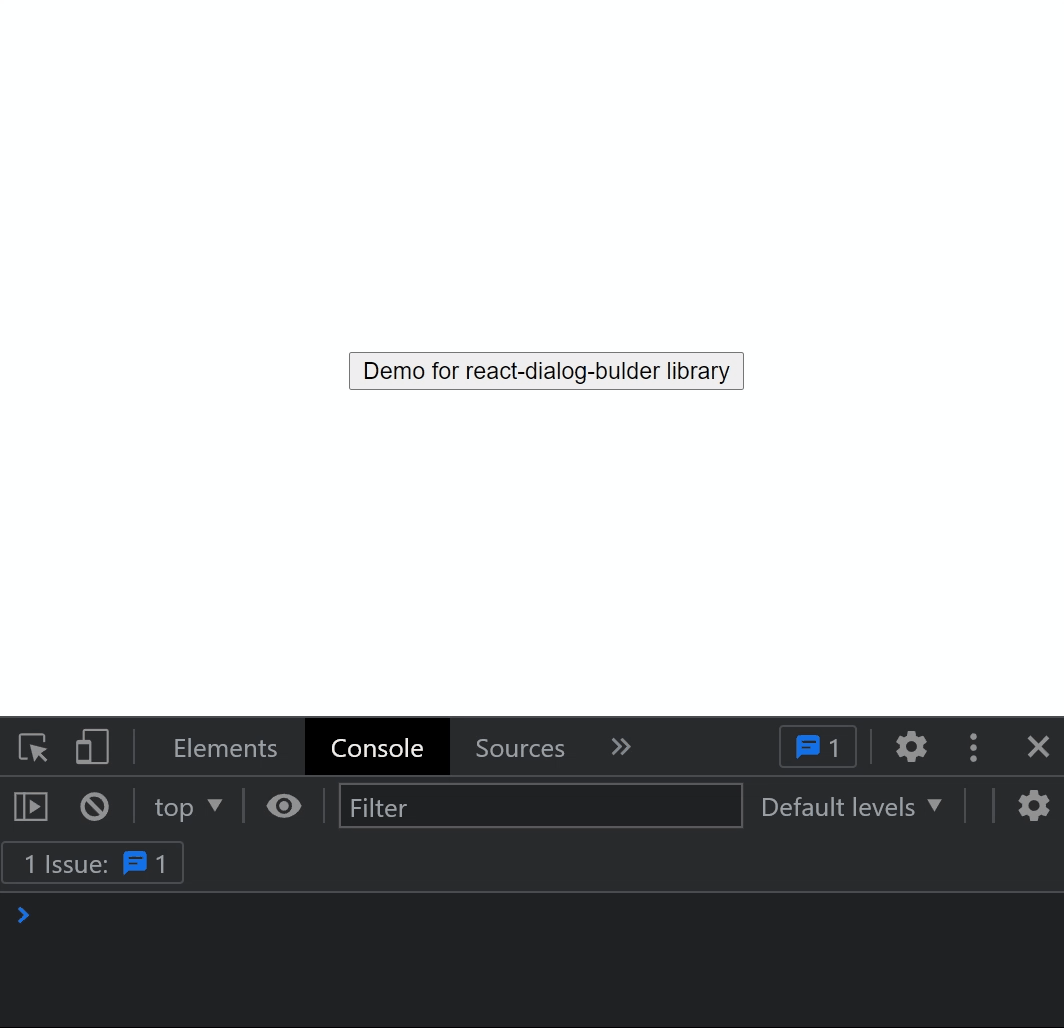Open the Default levels dropdown
The height and width of the screenshot is (1028, 1064).
851,807
